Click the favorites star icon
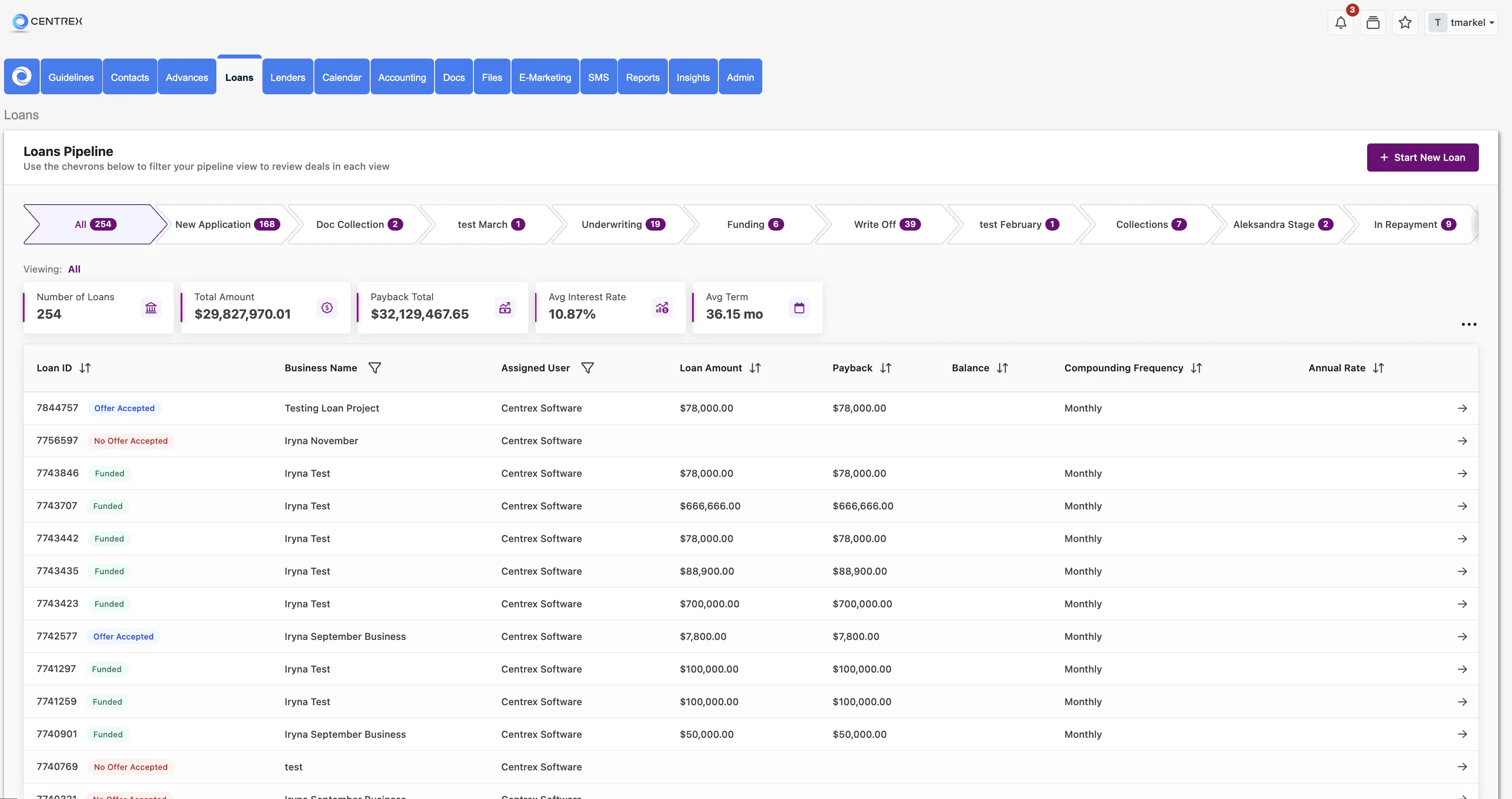Image resolution: width=1512 pixels, height=799 pixels. coord(1405,23)
